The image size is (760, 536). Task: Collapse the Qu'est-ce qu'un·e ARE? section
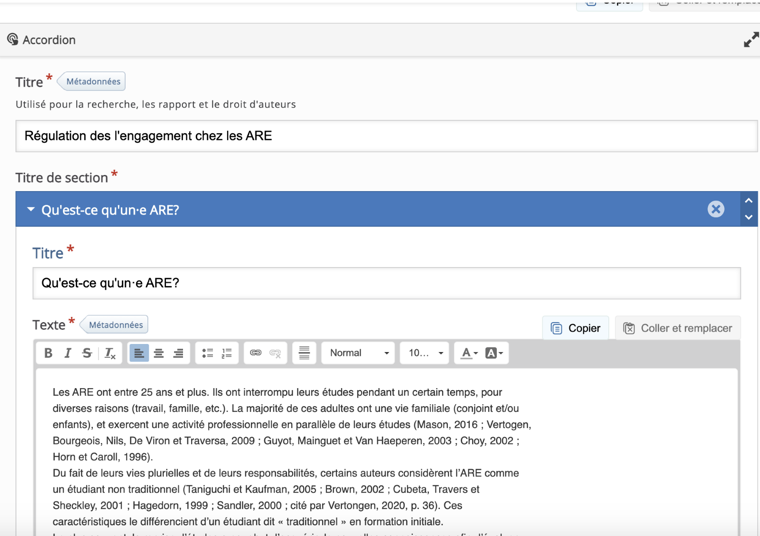click(x=31, y=210)
